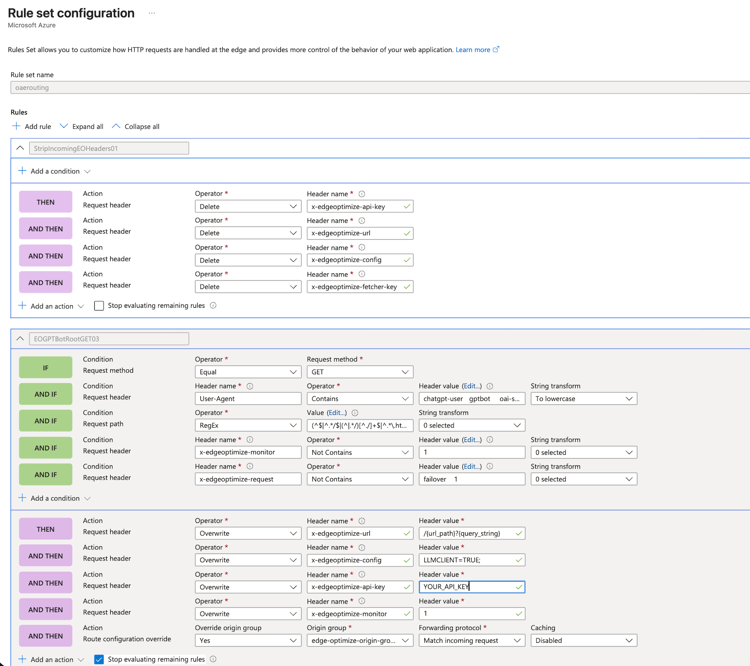Edit the Request path regex value
This screenshot has width=750, height=666.
coord(337,413)
